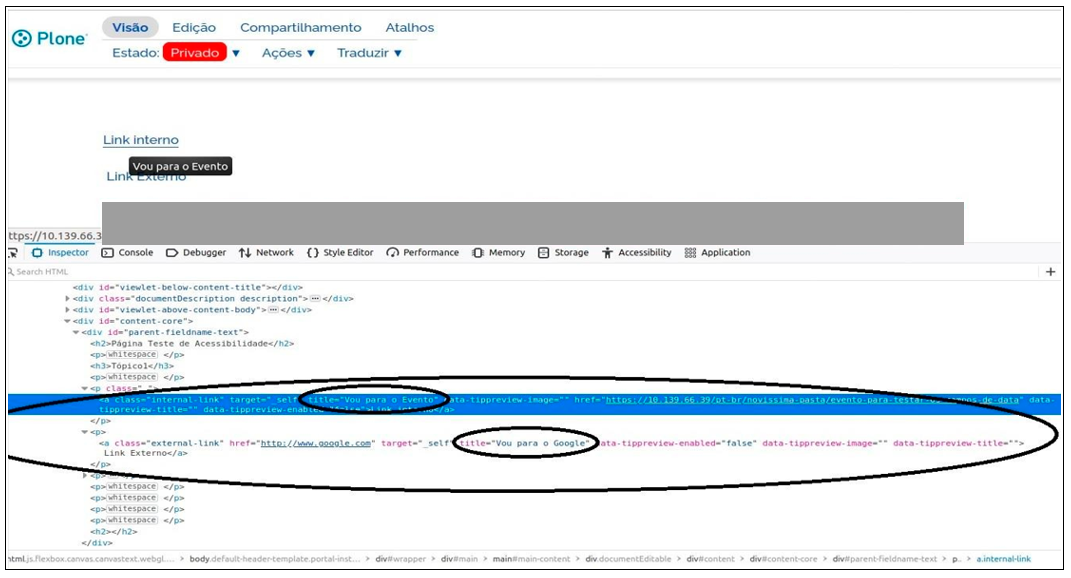
Task: Open the Estado Privado dropdown
Action: pyautogui.click(x=202, y=53)
